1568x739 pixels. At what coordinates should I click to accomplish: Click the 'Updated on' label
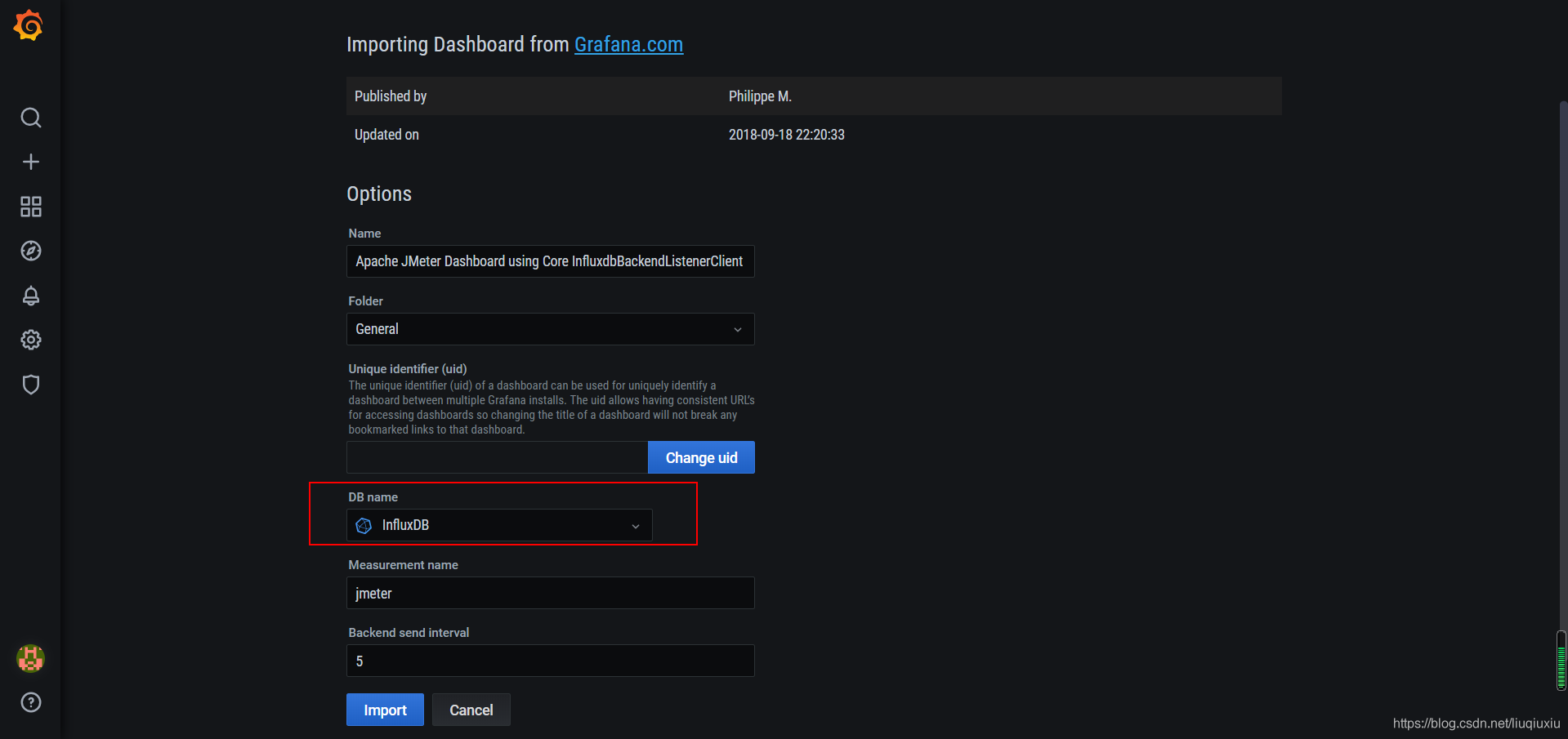(386, 135)
